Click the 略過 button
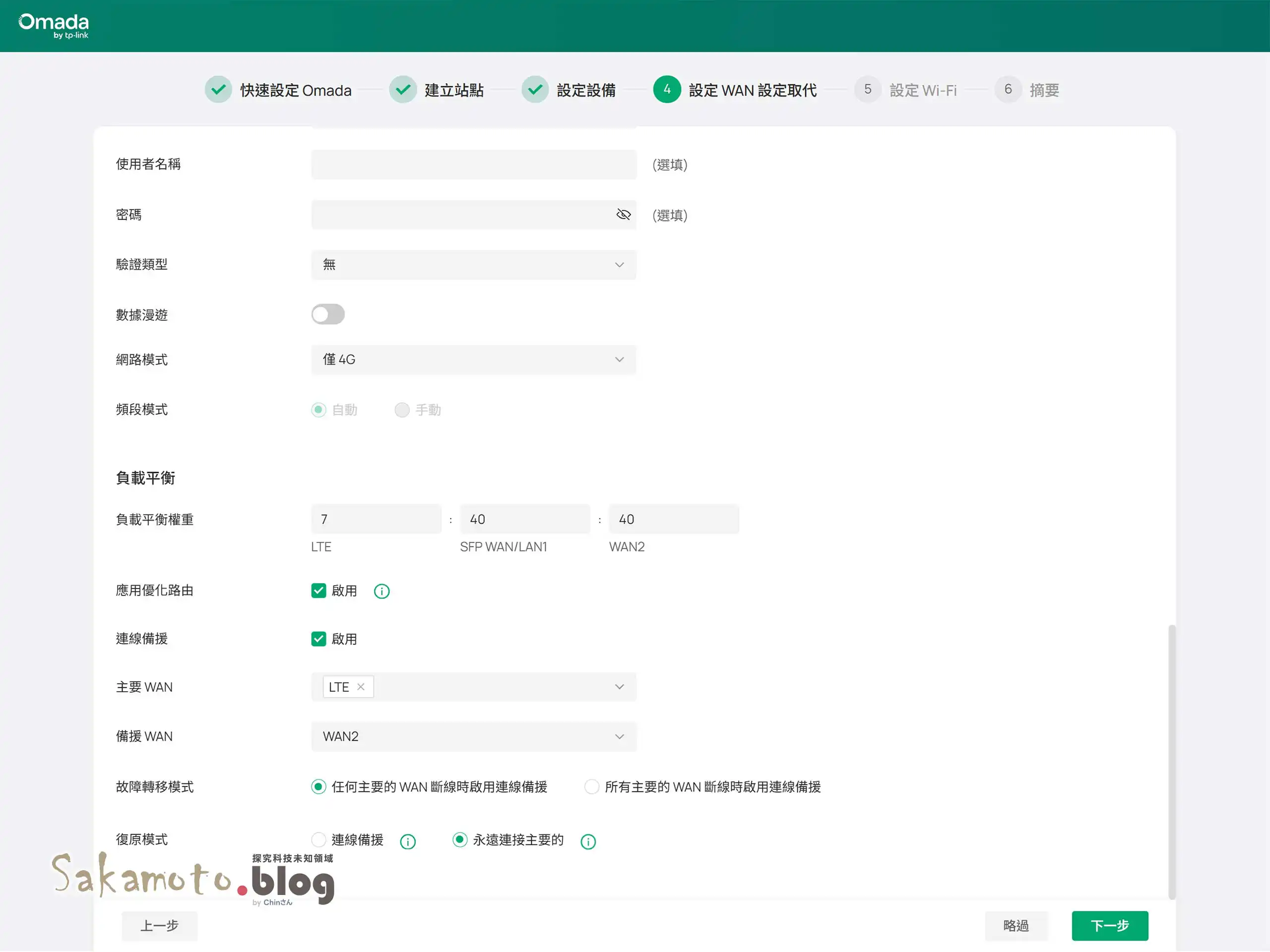This screenshot has width=1270, height=952. pos(1016,926)
